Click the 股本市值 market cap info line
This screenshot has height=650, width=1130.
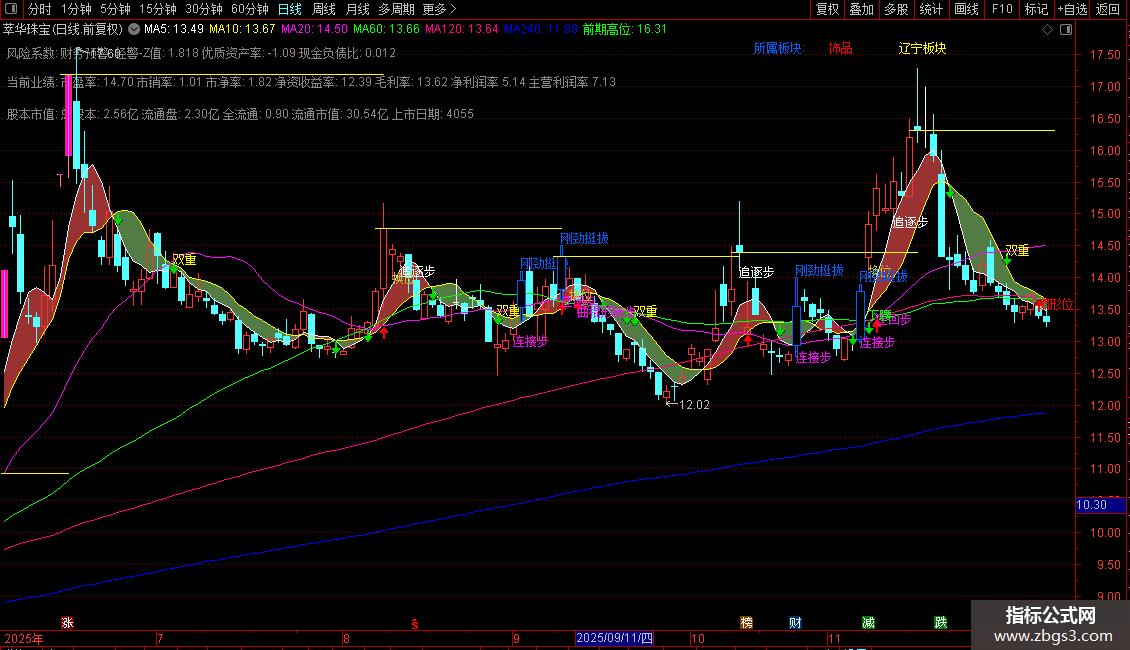point(240,114)
